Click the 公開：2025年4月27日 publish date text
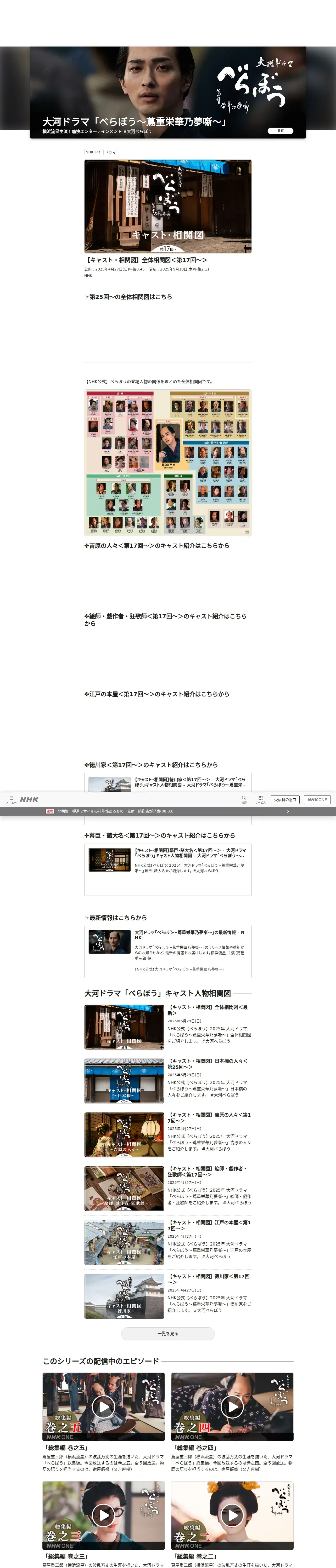Viewport: 336px width, 1568px height. (x=115, y=269)
